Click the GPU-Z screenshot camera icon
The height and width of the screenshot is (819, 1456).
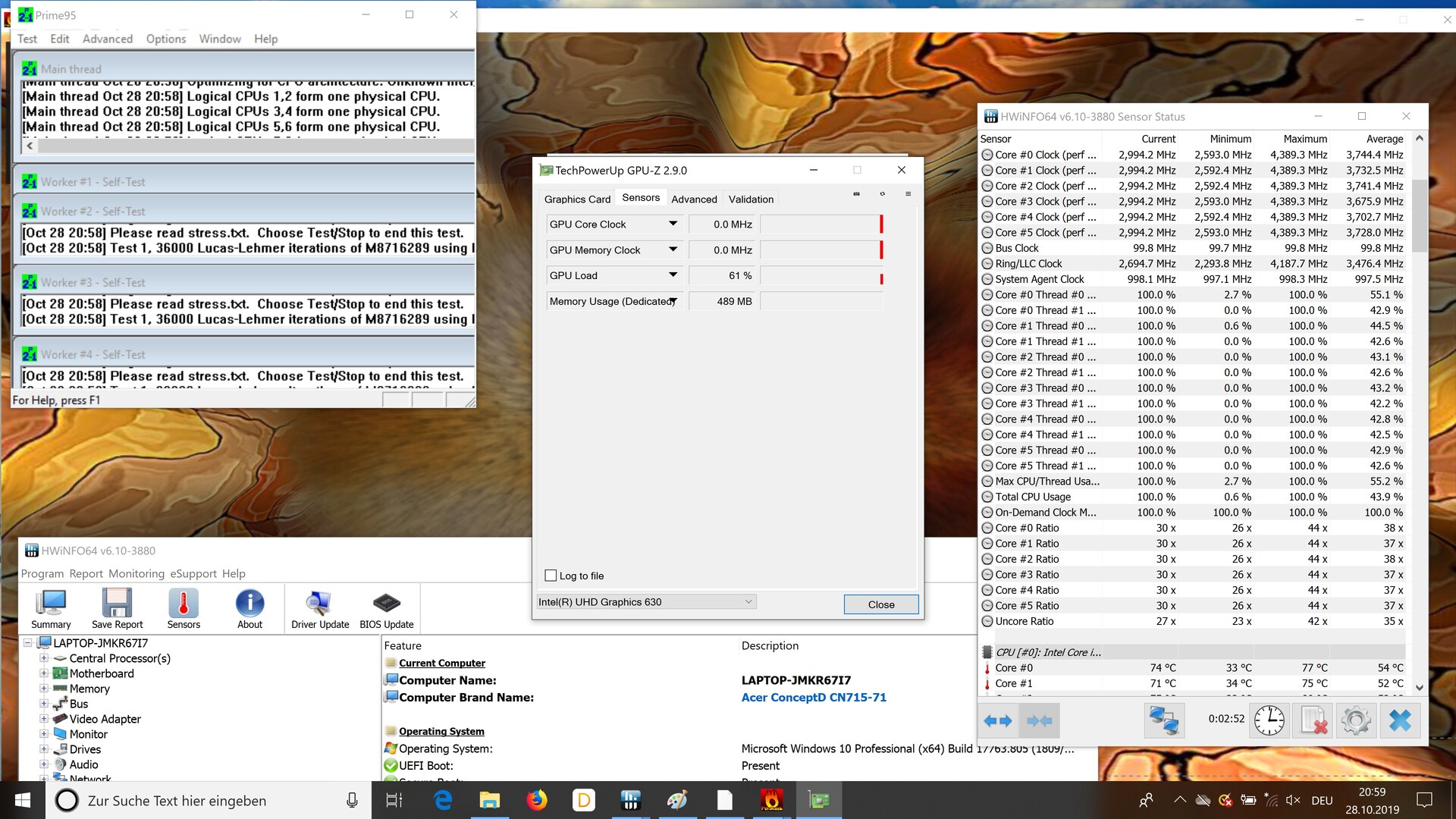[856, 194]
